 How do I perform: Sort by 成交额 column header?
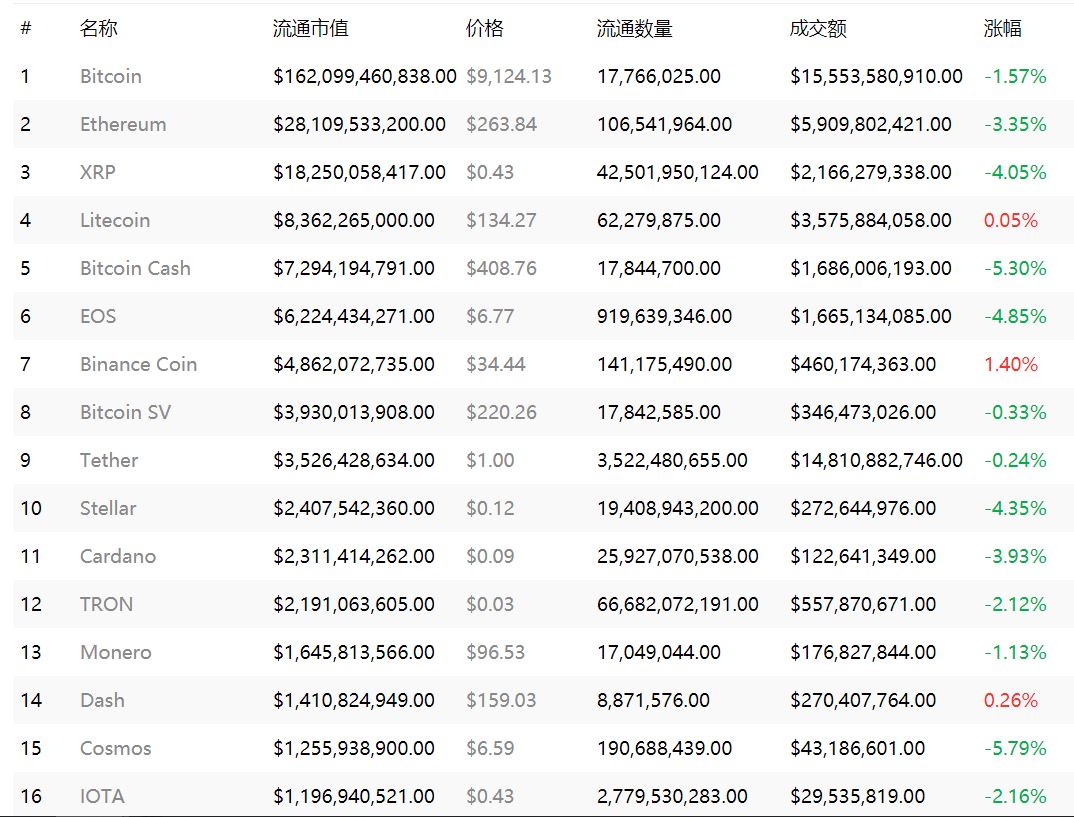pyautogui.click(x=818, y=28)
